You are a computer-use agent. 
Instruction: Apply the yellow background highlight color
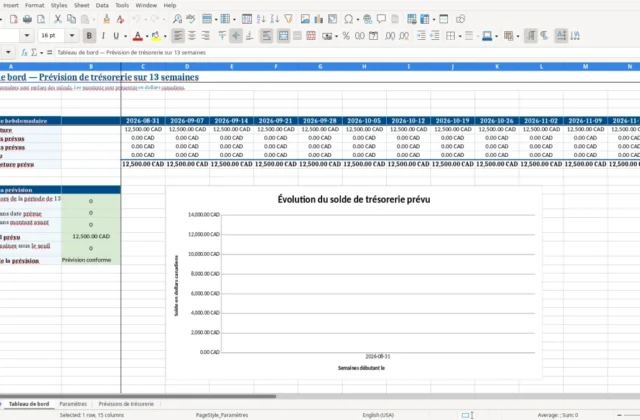156,36
